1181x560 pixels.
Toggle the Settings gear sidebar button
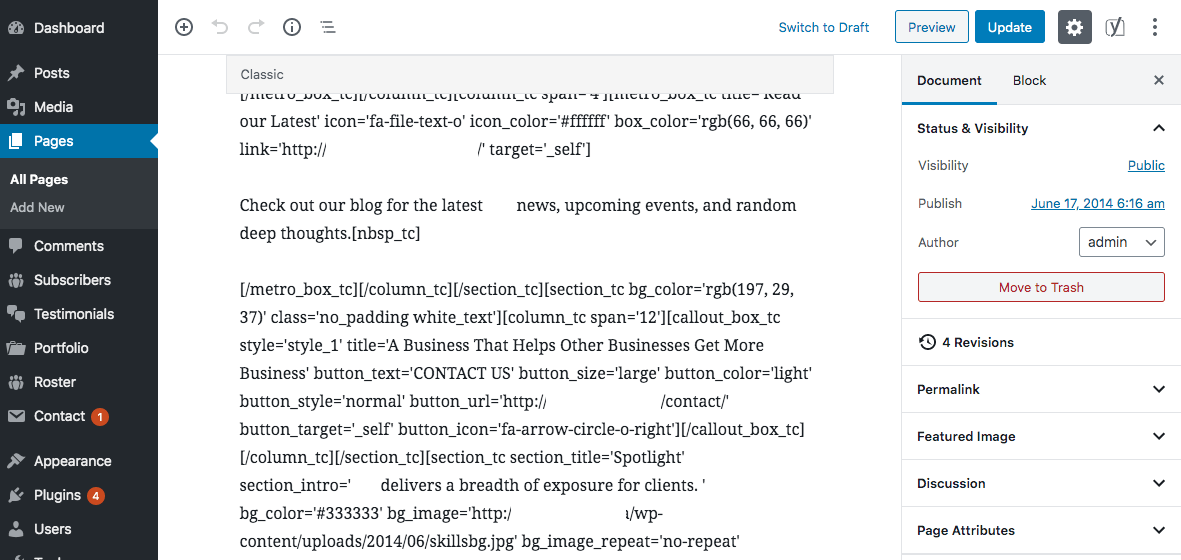click(1075, 27)
